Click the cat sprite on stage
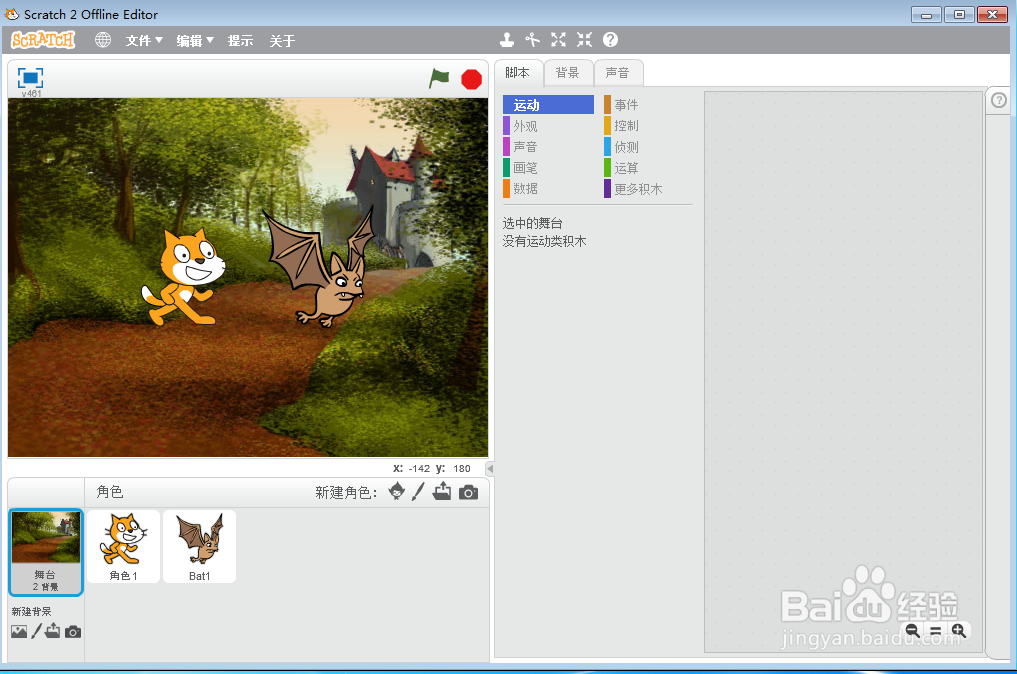This screenshot has height=674, width=1017. pos(183,277)
